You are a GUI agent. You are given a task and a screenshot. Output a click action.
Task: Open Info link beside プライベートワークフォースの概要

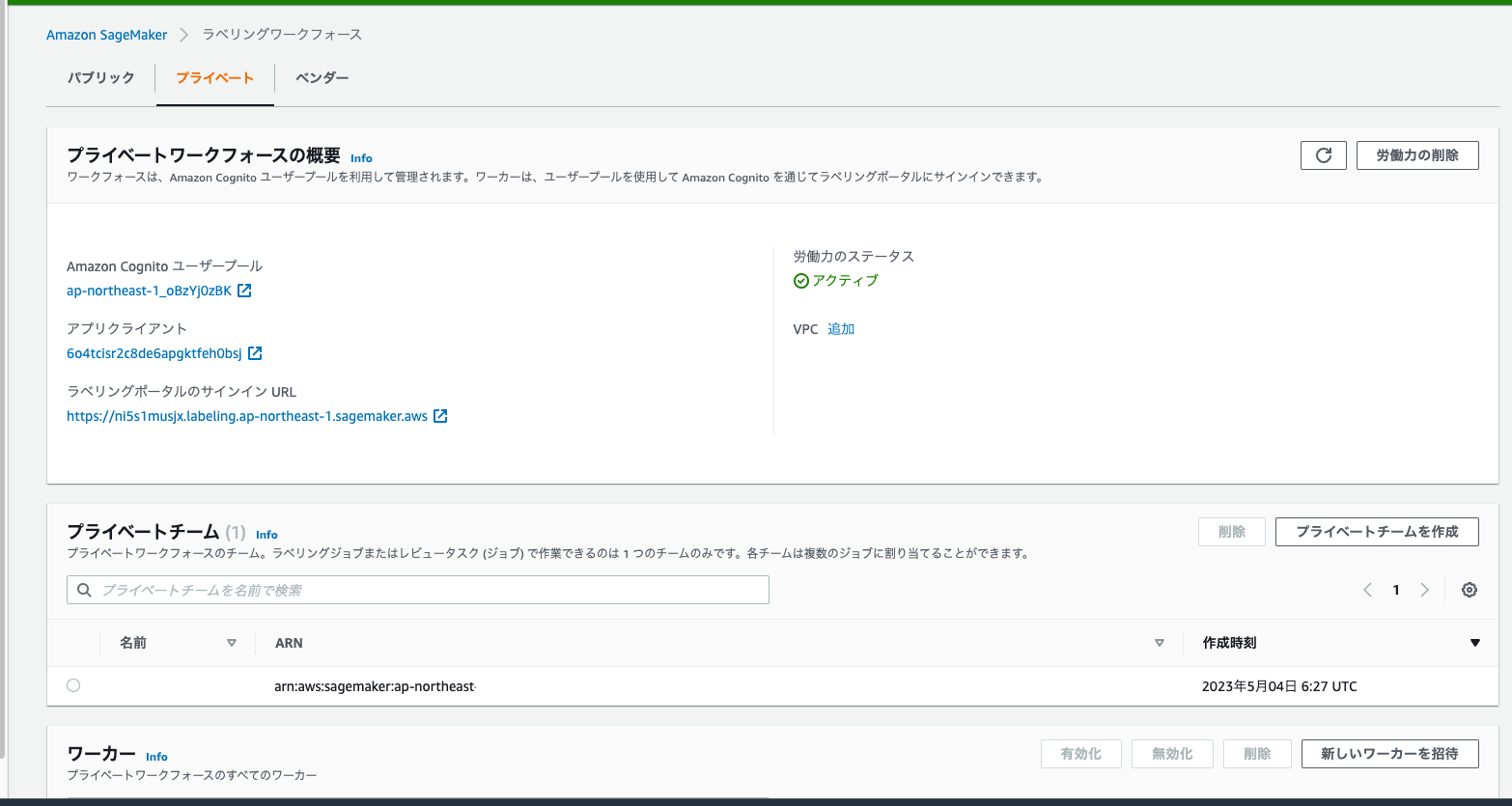pos(361,158)
